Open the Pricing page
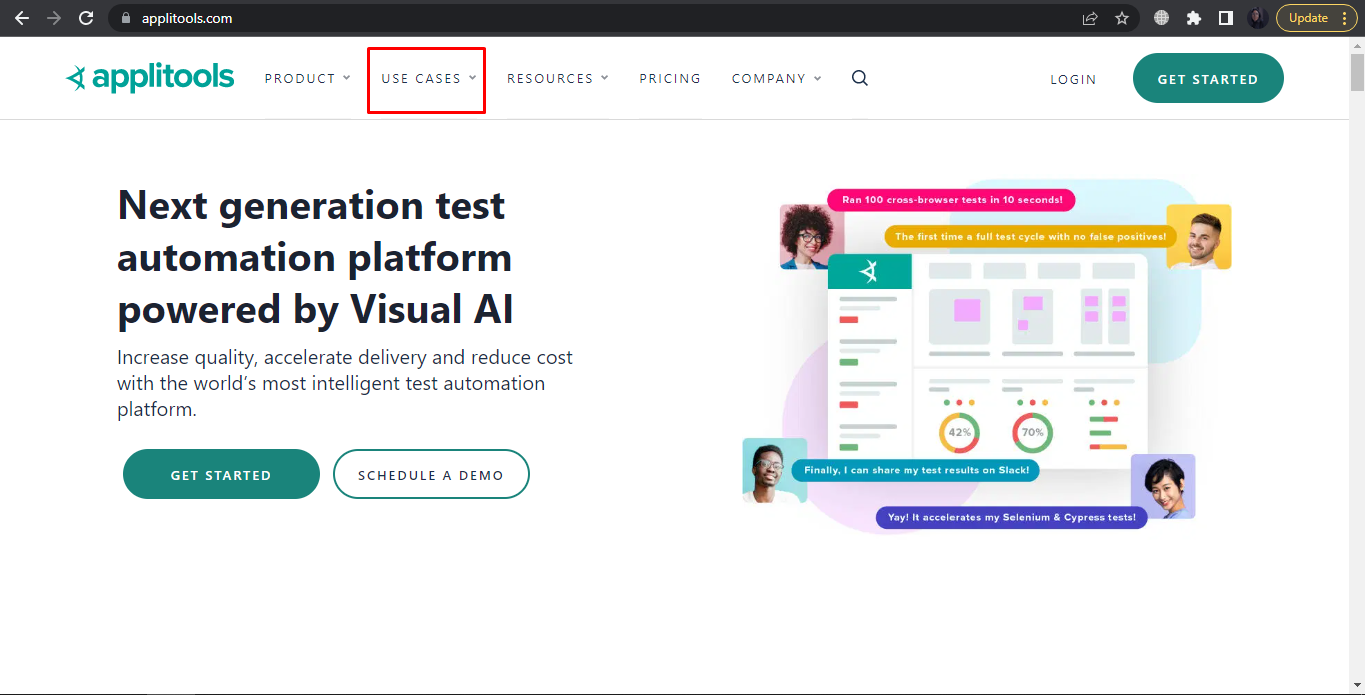The width and height of the screenshot is (1365, 695). 670,78
